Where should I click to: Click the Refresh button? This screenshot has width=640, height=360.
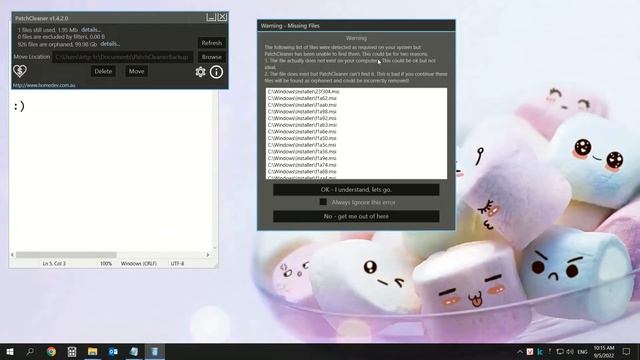[211, 43]
